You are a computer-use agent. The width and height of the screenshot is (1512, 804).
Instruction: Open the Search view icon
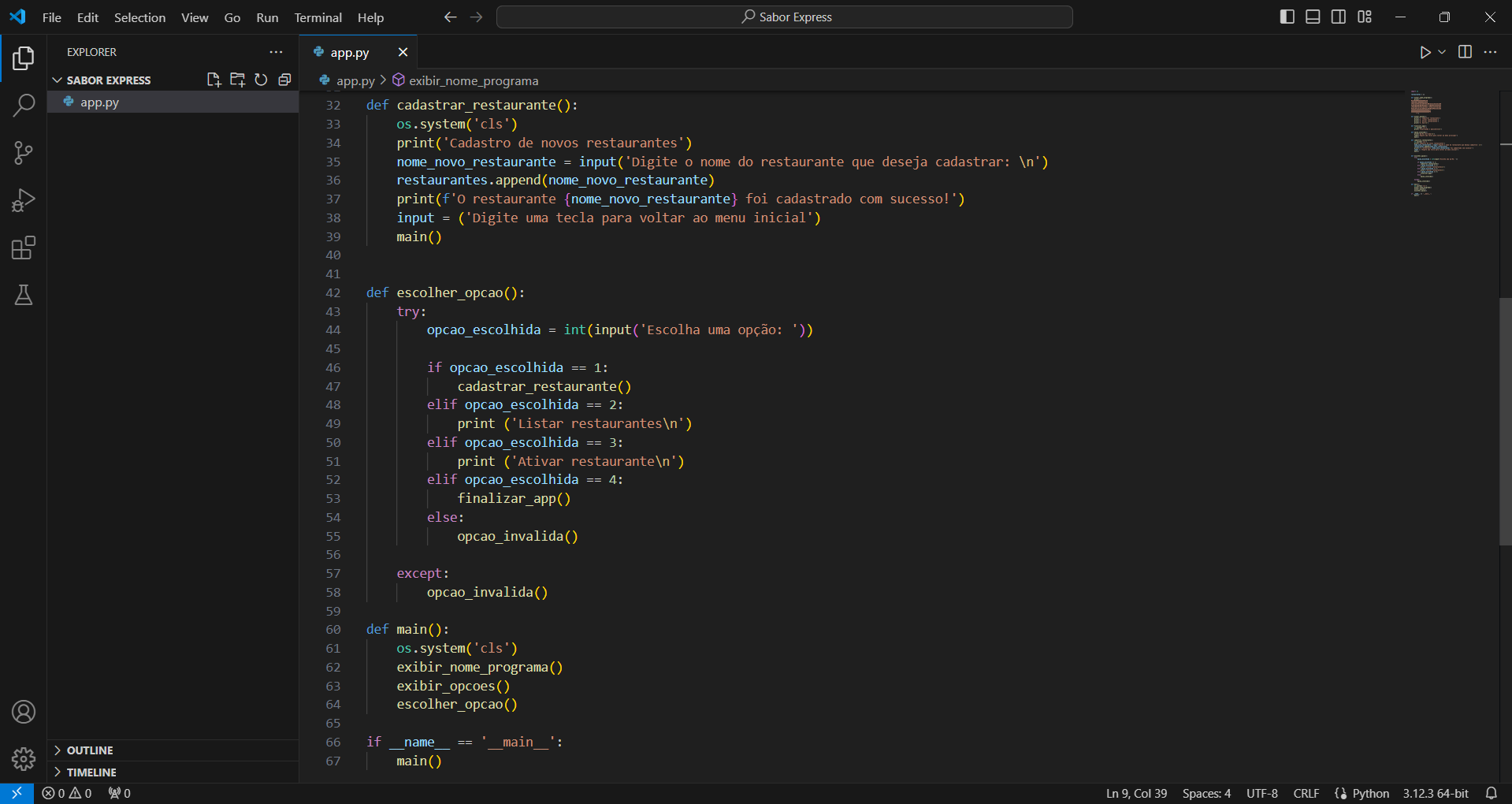(24, 105)
